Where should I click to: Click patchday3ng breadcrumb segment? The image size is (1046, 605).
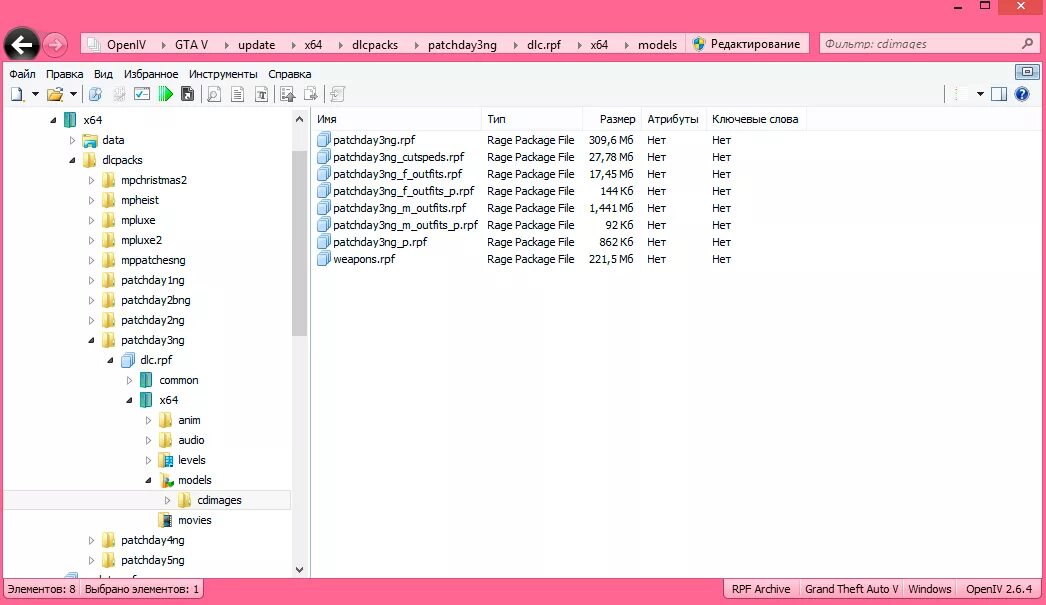[462, 45]
